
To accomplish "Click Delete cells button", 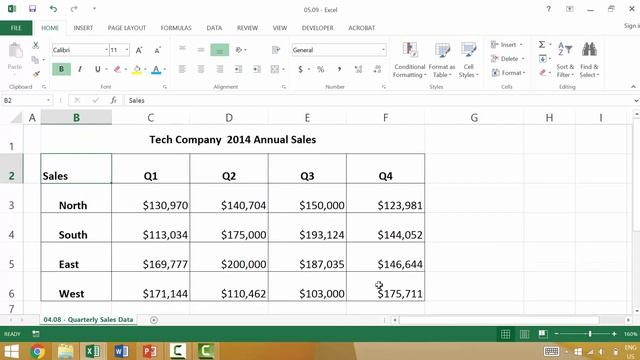I will coord(508,59).
